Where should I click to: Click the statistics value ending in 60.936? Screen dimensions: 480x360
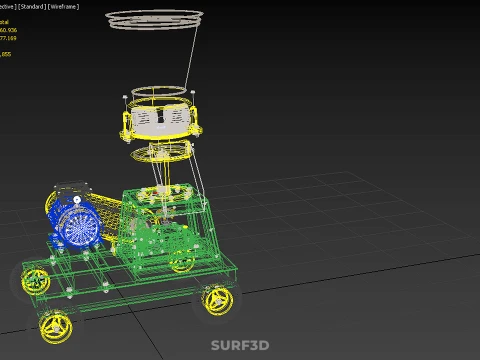pyautogui.click(x=8, y=30)
